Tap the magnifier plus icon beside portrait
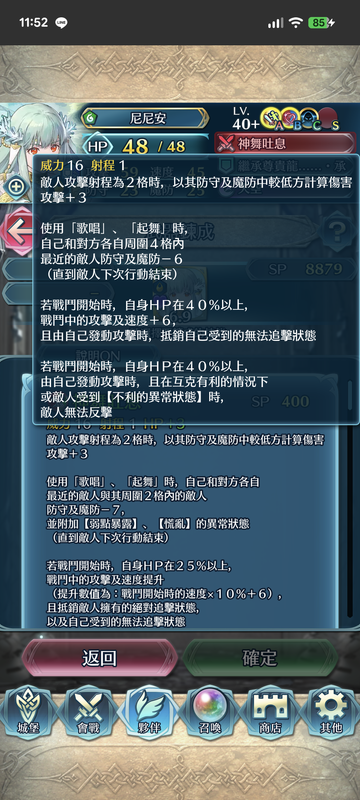This screenshot has width=360, height=800. click(16, 187)
